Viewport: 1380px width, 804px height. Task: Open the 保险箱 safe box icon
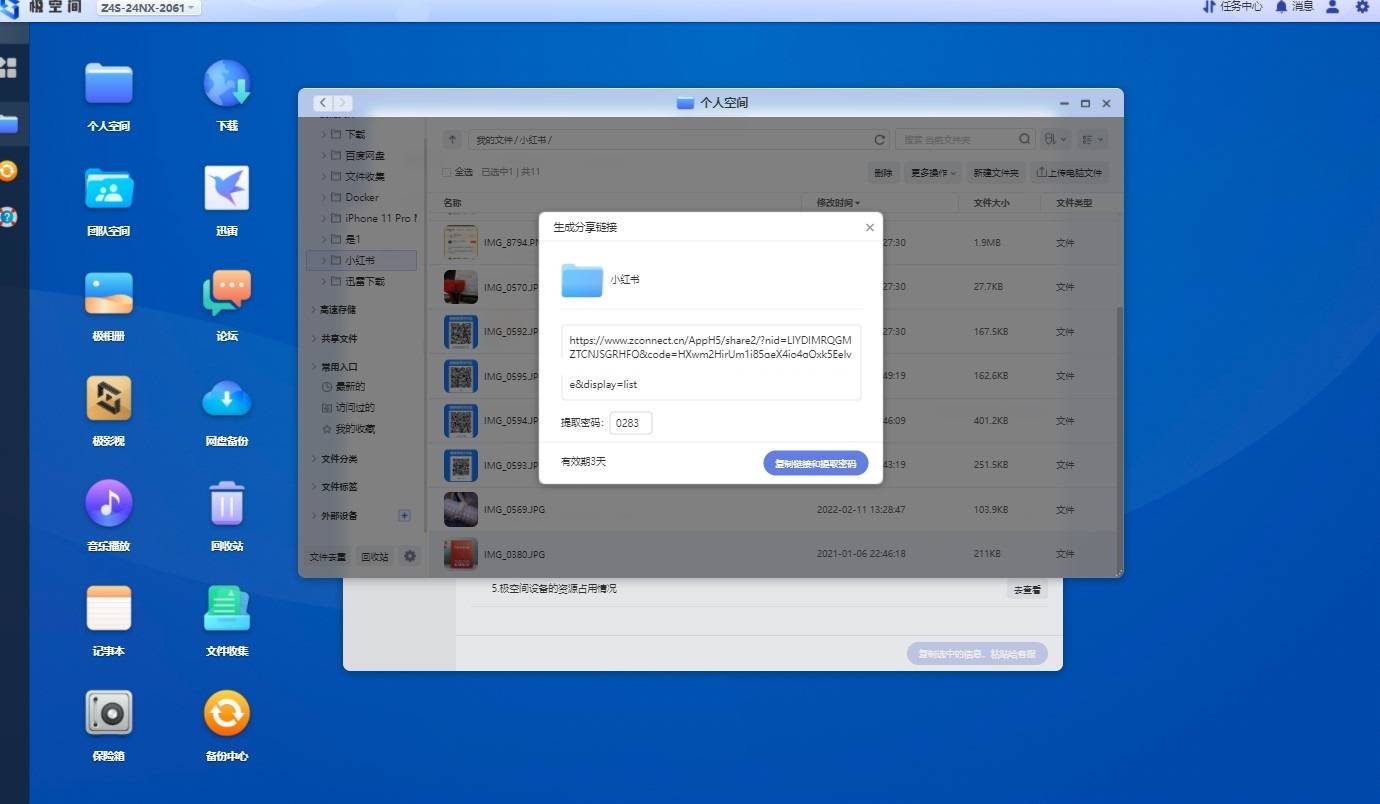[x=109, y=714]
